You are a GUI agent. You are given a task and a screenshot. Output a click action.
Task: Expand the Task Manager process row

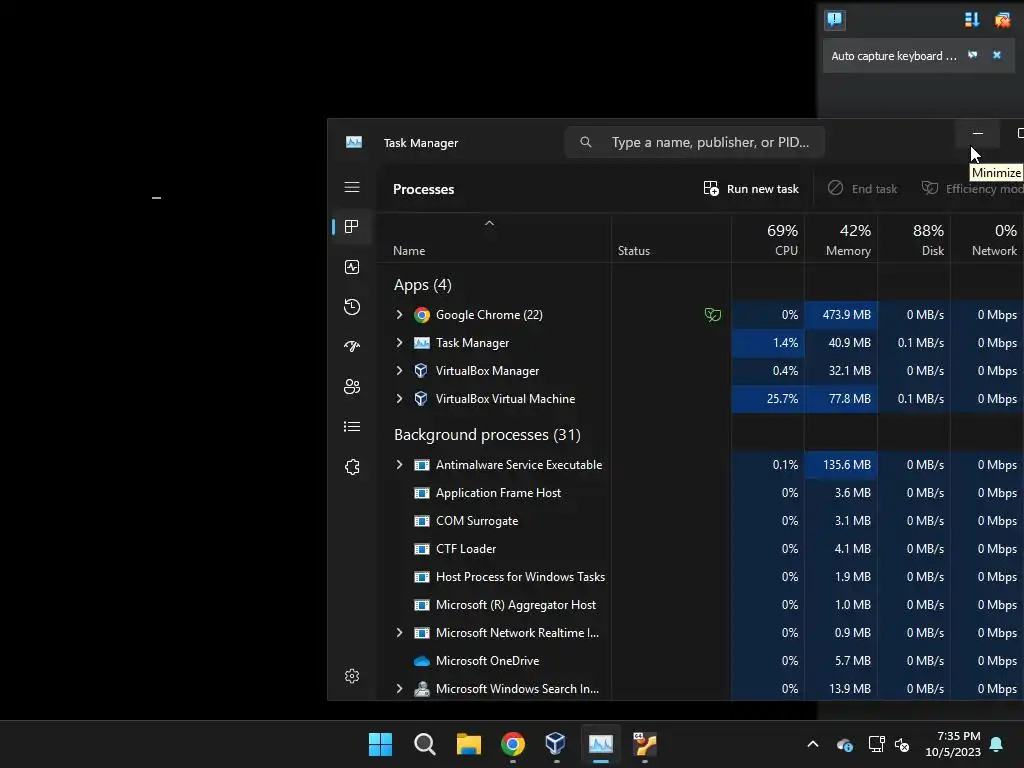tap(400, 343)
